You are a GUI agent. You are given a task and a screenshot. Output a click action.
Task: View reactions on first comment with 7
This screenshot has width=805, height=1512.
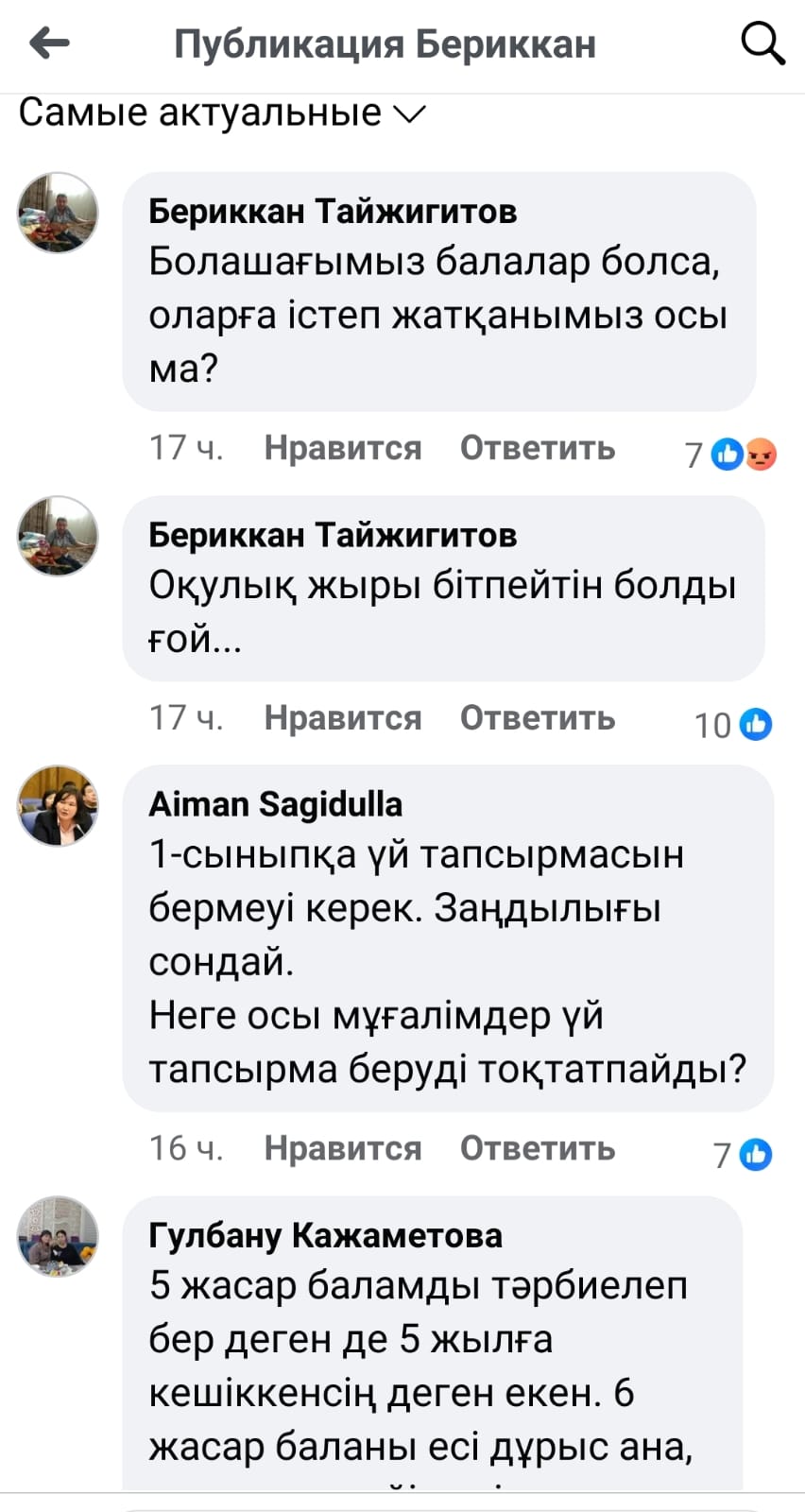click(x=728, y=455)
